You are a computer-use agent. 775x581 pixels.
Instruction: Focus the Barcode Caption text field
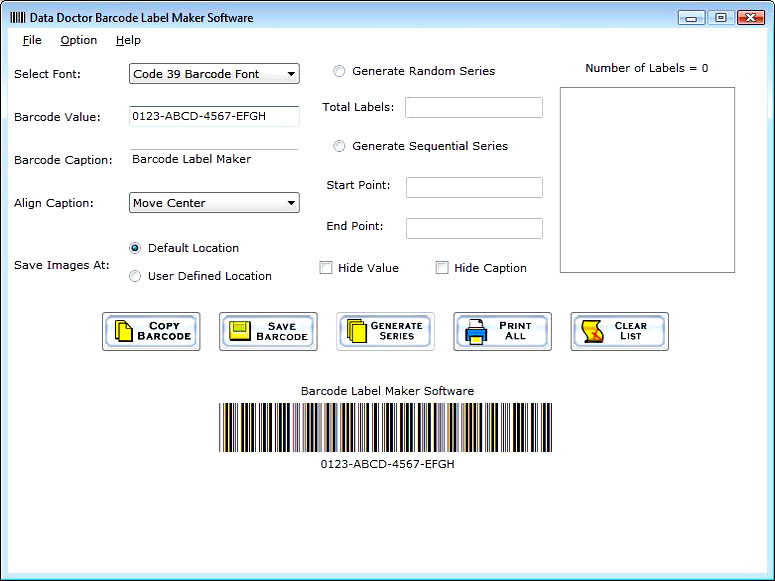(214, 159)
